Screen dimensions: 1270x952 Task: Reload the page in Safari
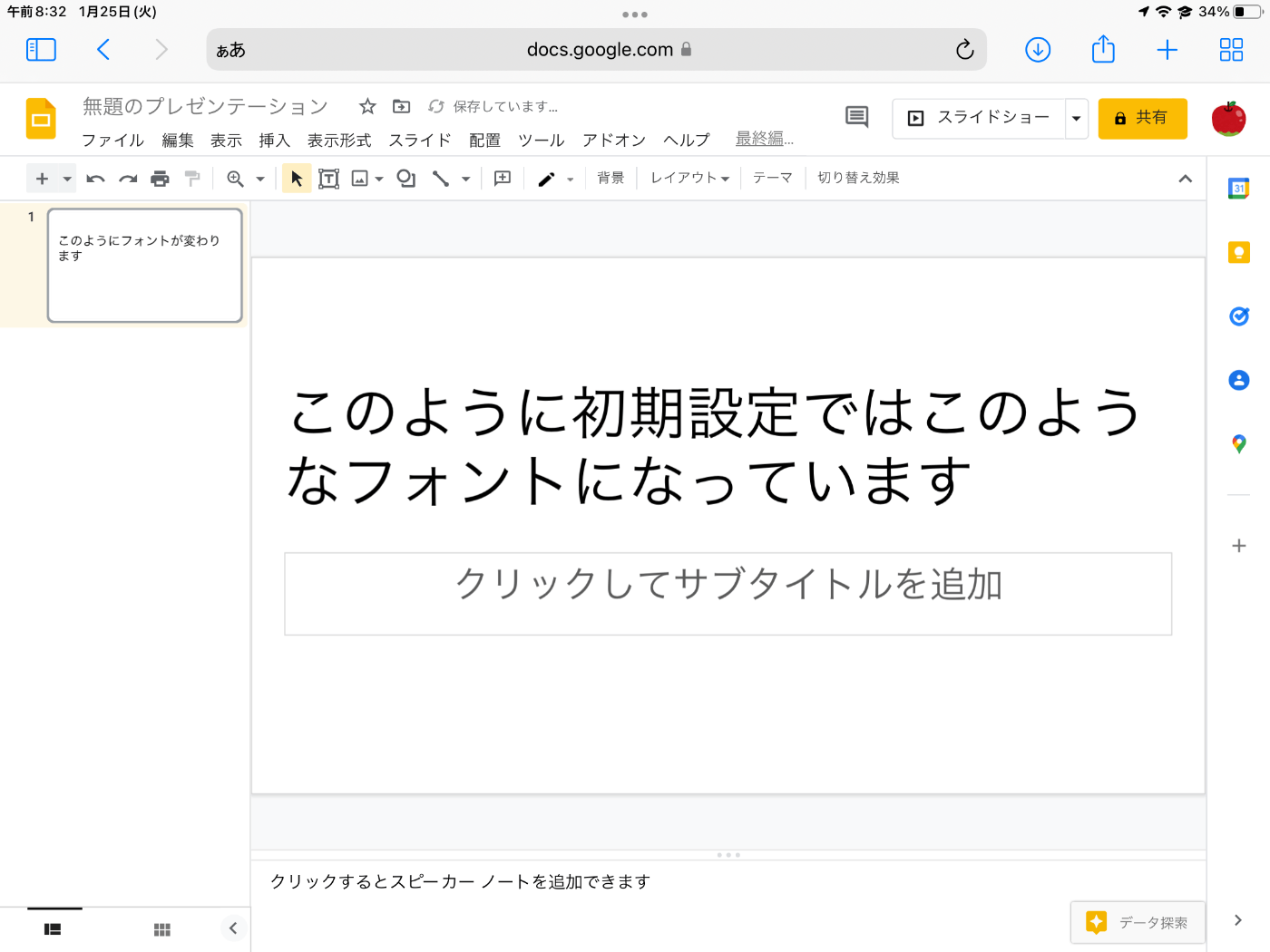coord(964,50)
